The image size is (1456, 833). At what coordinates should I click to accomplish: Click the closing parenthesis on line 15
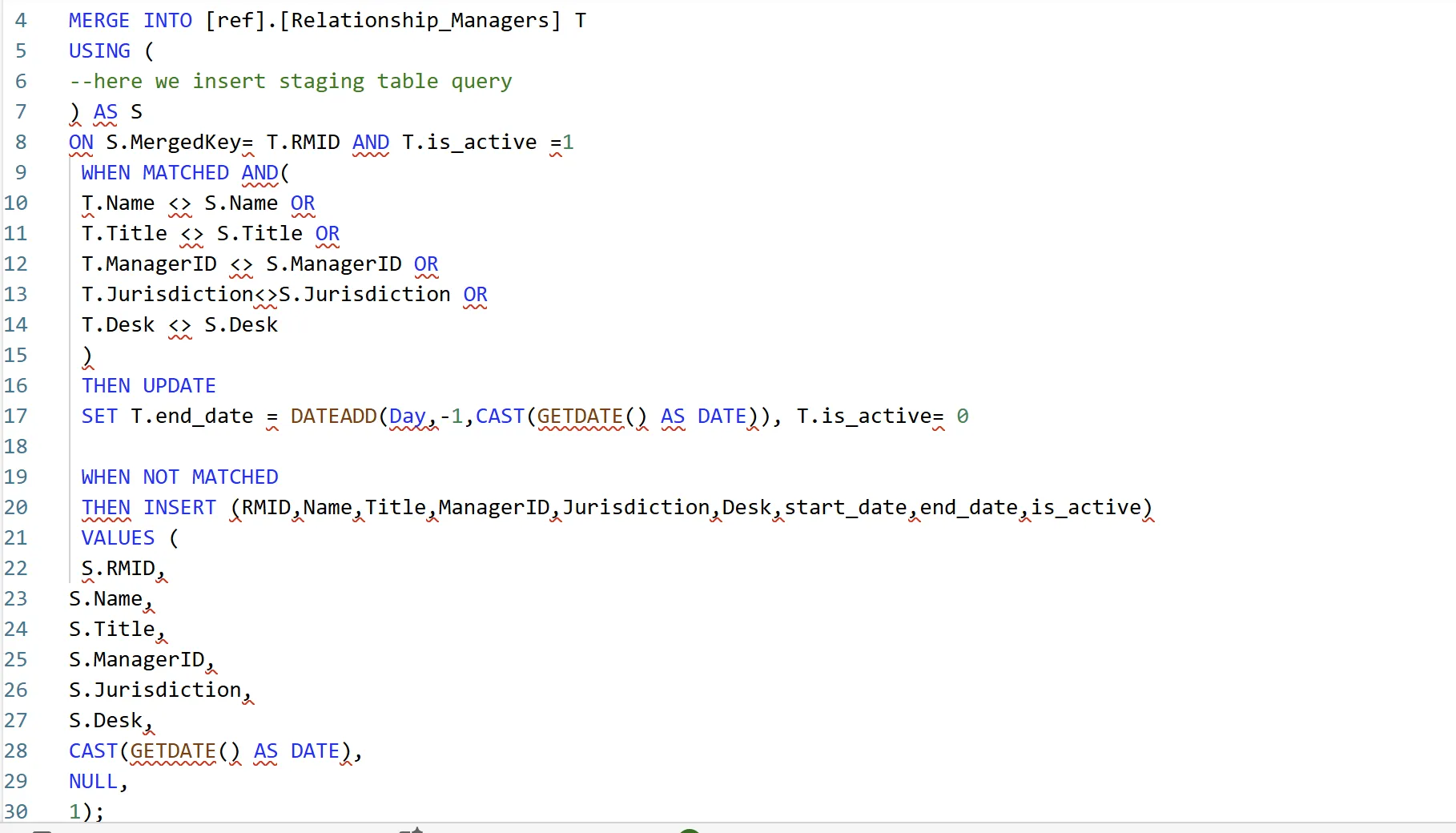[x=87, y=355]
